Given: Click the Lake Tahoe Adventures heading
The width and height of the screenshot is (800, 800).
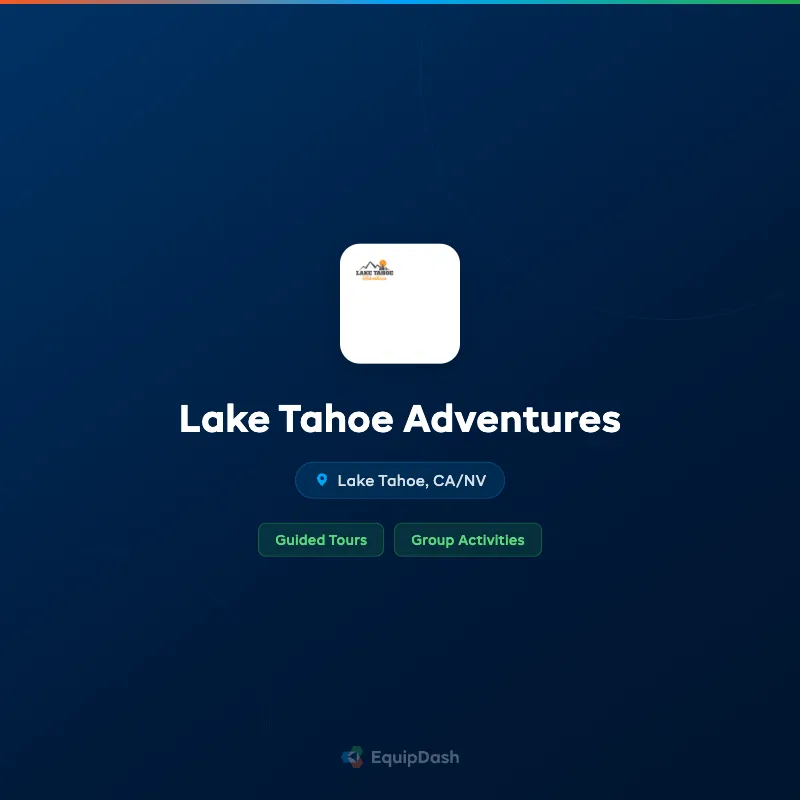Looking at the screenshot, I should pyautogui.click(x=400, y=419).
